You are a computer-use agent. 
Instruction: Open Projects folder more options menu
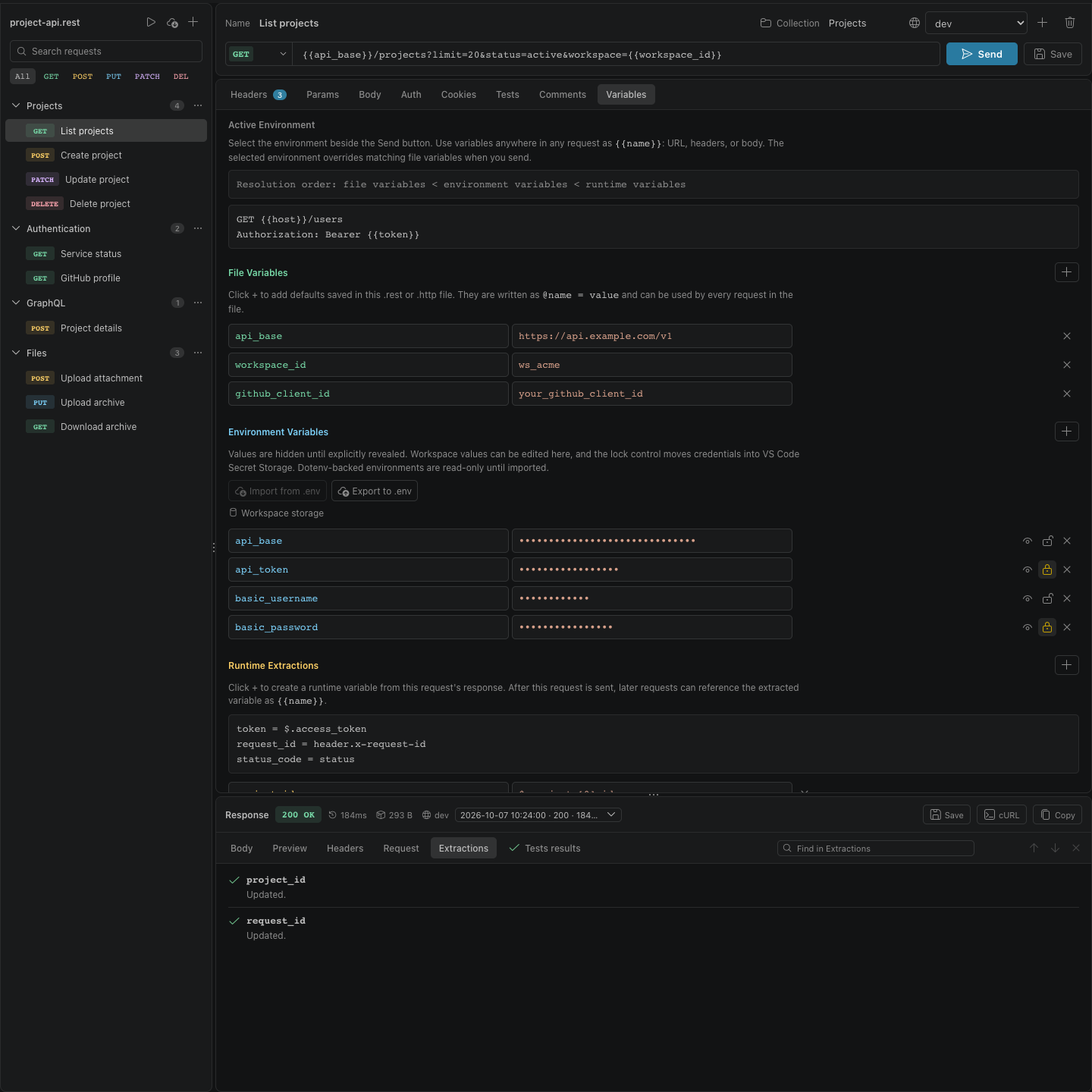point(198,106)
